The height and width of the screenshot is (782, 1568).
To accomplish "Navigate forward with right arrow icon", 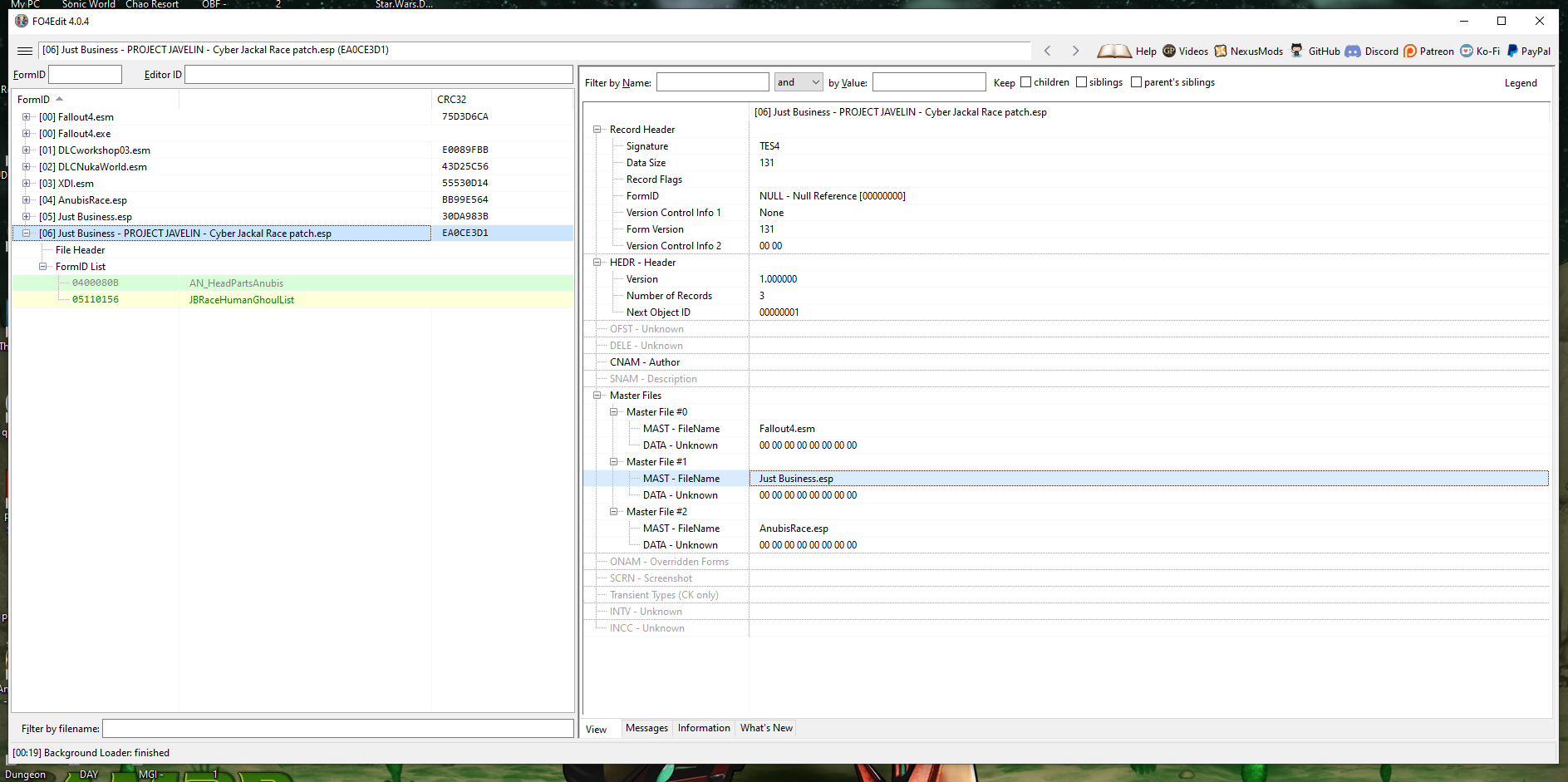I will (x=1075, y=51).
